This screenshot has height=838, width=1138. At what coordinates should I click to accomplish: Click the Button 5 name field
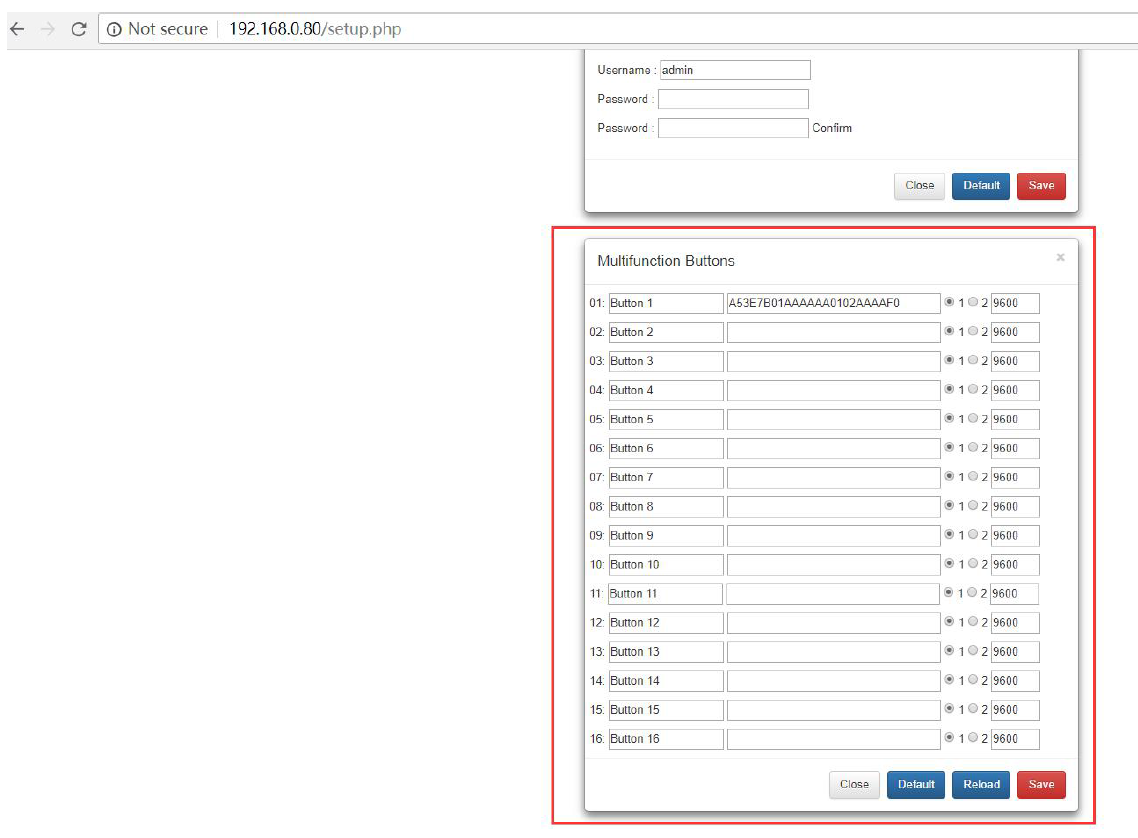[666, 419]
